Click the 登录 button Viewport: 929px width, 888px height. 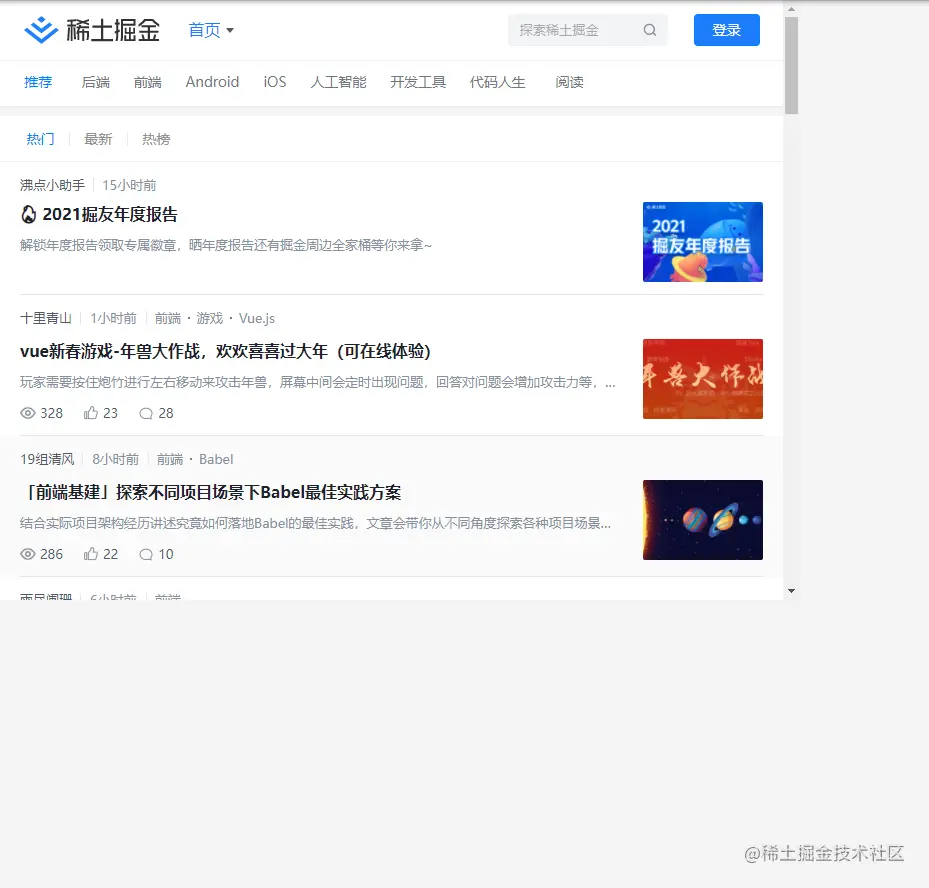pyautogui.click(x=726, y=30)
